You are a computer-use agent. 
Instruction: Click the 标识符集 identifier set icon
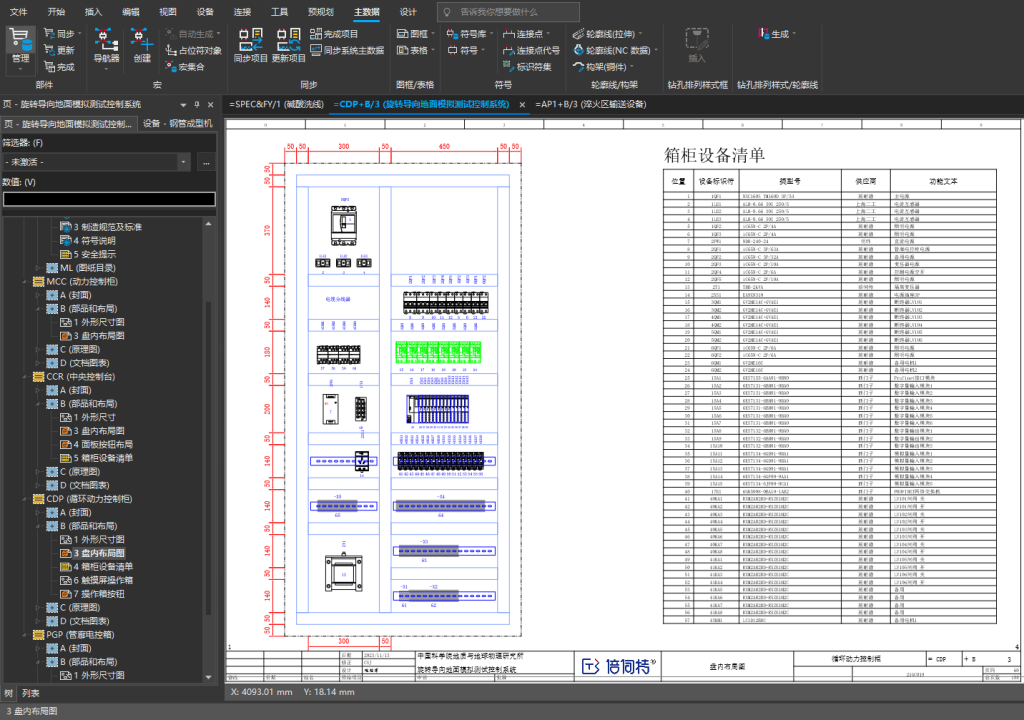point(509,66)
